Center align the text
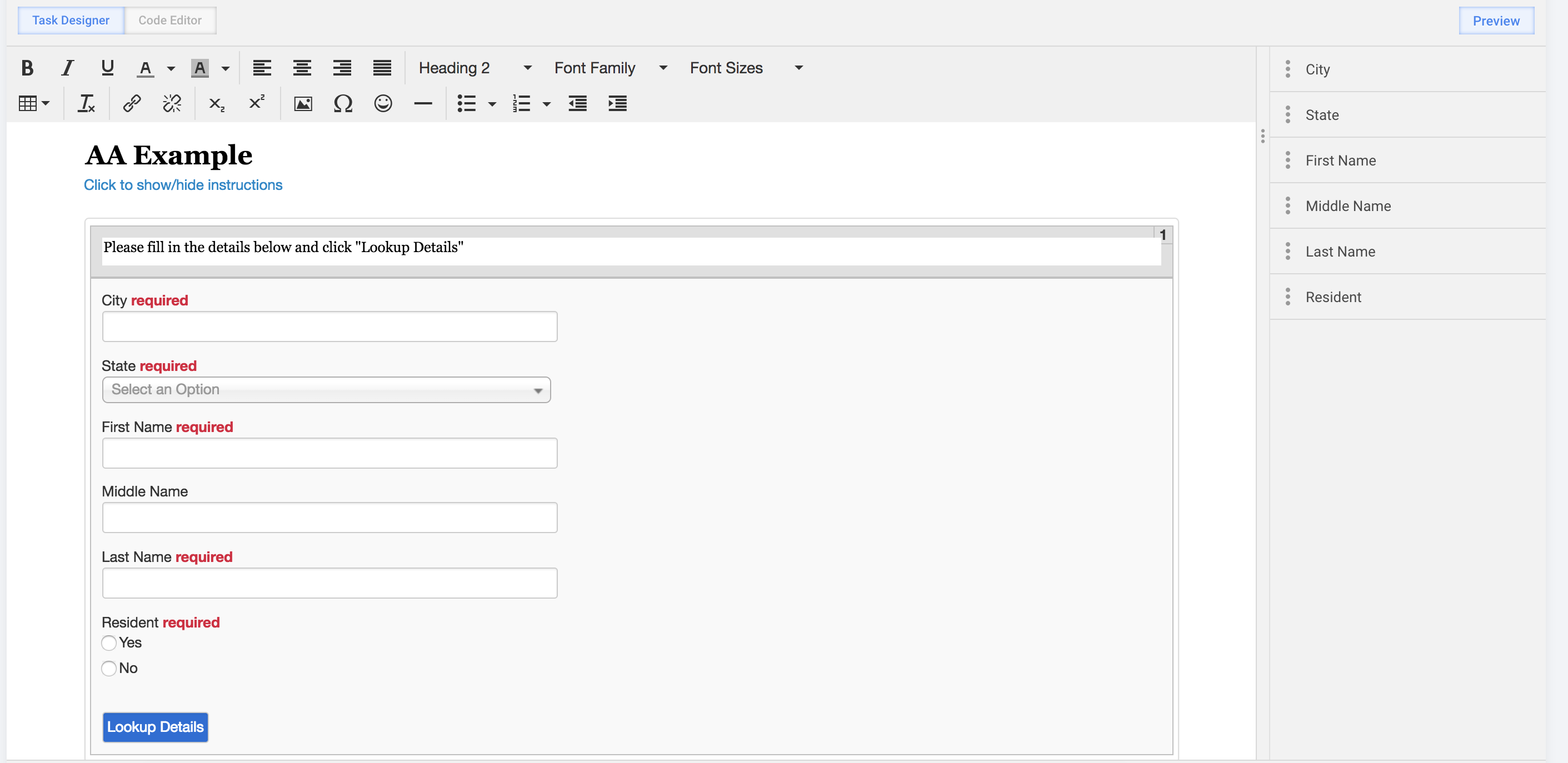 [x=302, y=68]
